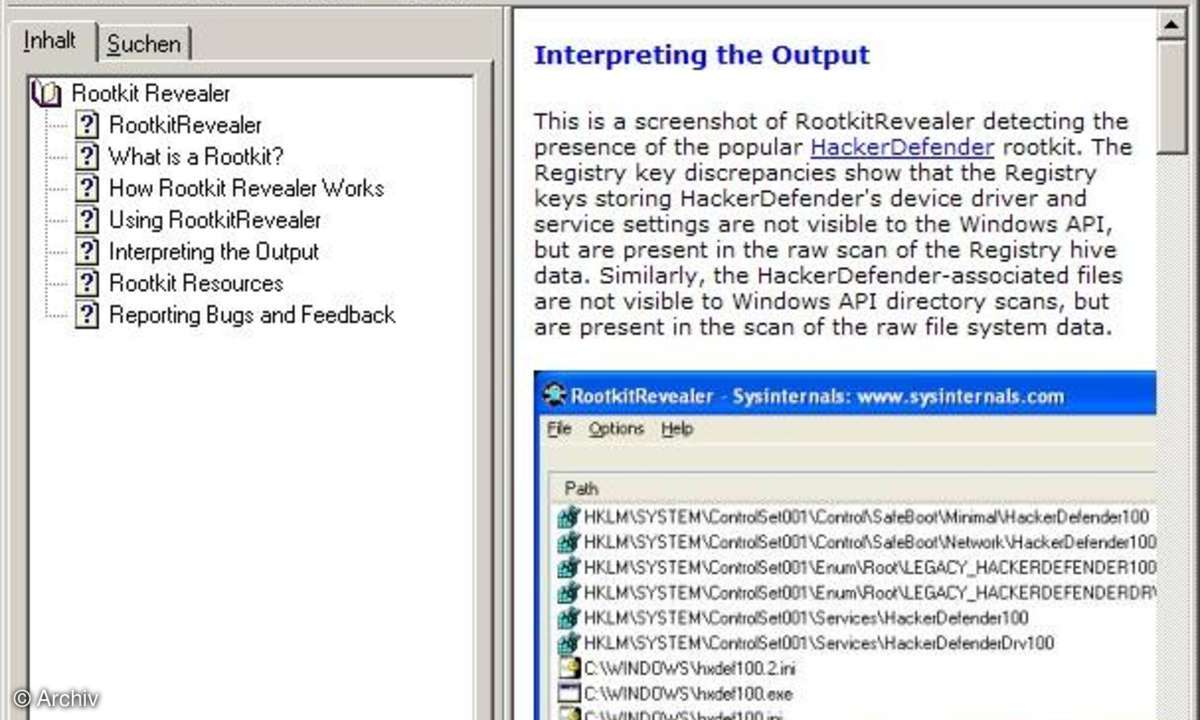Image resolution: width=1200 pixels, height=720 pixels.
Task: Switch to the Suchen tab
Action: tap(145, 44)
